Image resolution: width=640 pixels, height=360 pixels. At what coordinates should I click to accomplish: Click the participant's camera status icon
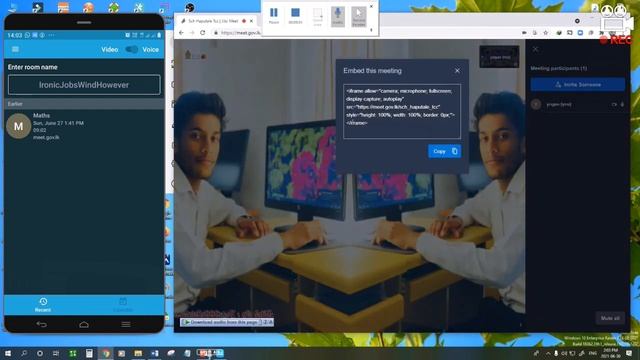pos(614,104)
